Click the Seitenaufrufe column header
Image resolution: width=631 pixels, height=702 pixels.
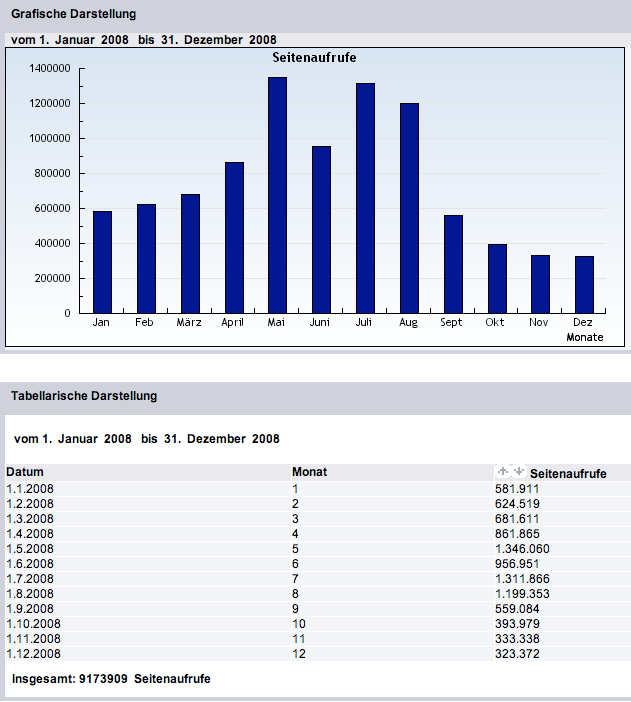point(568,473)
